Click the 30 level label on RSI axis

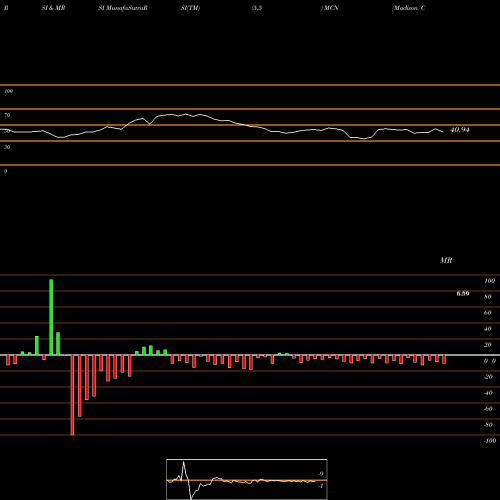point(7,147)
